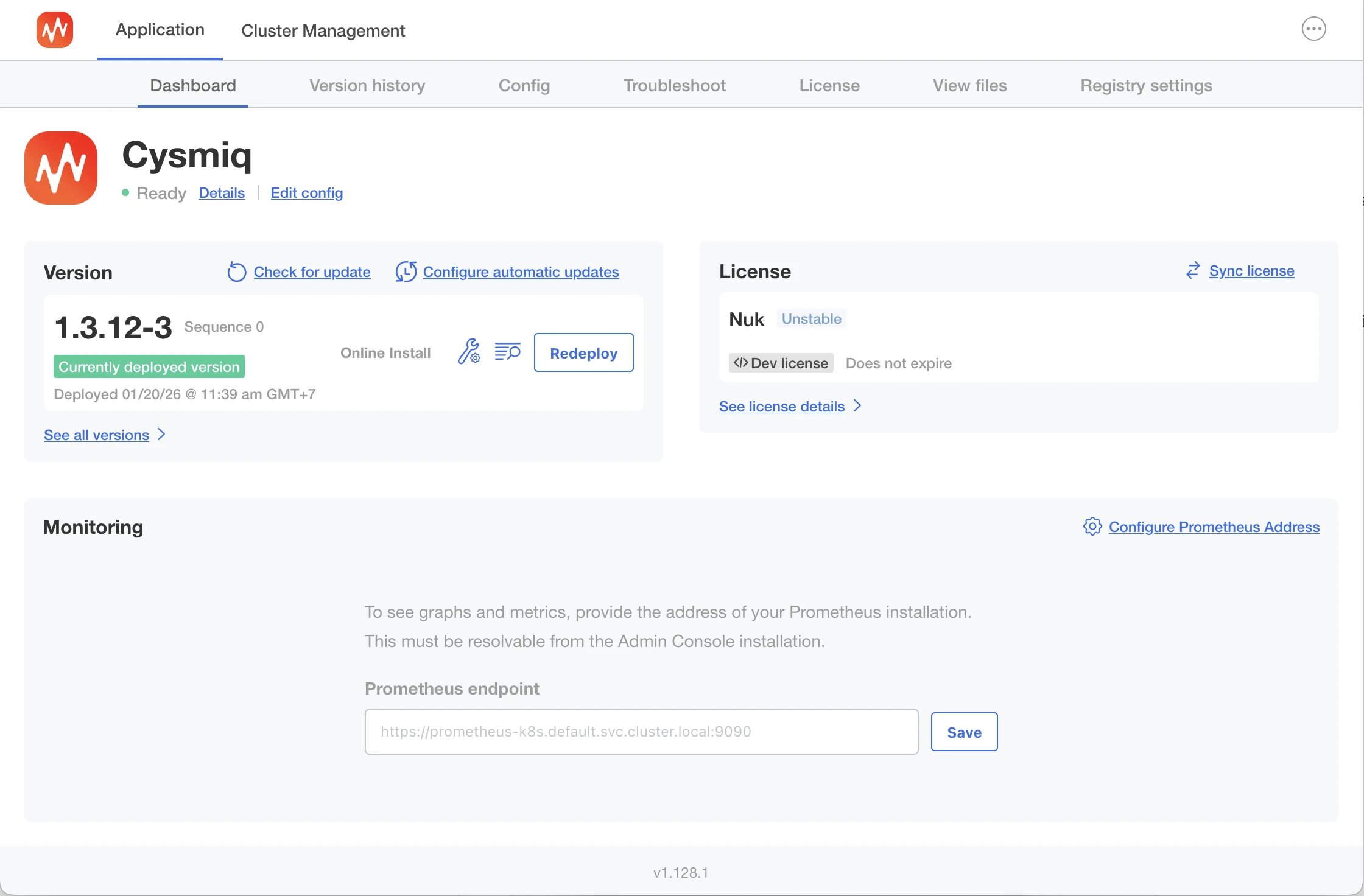The image size is (1364, 896).
Task: Click the Unstable channel tag
Action: 811,318
